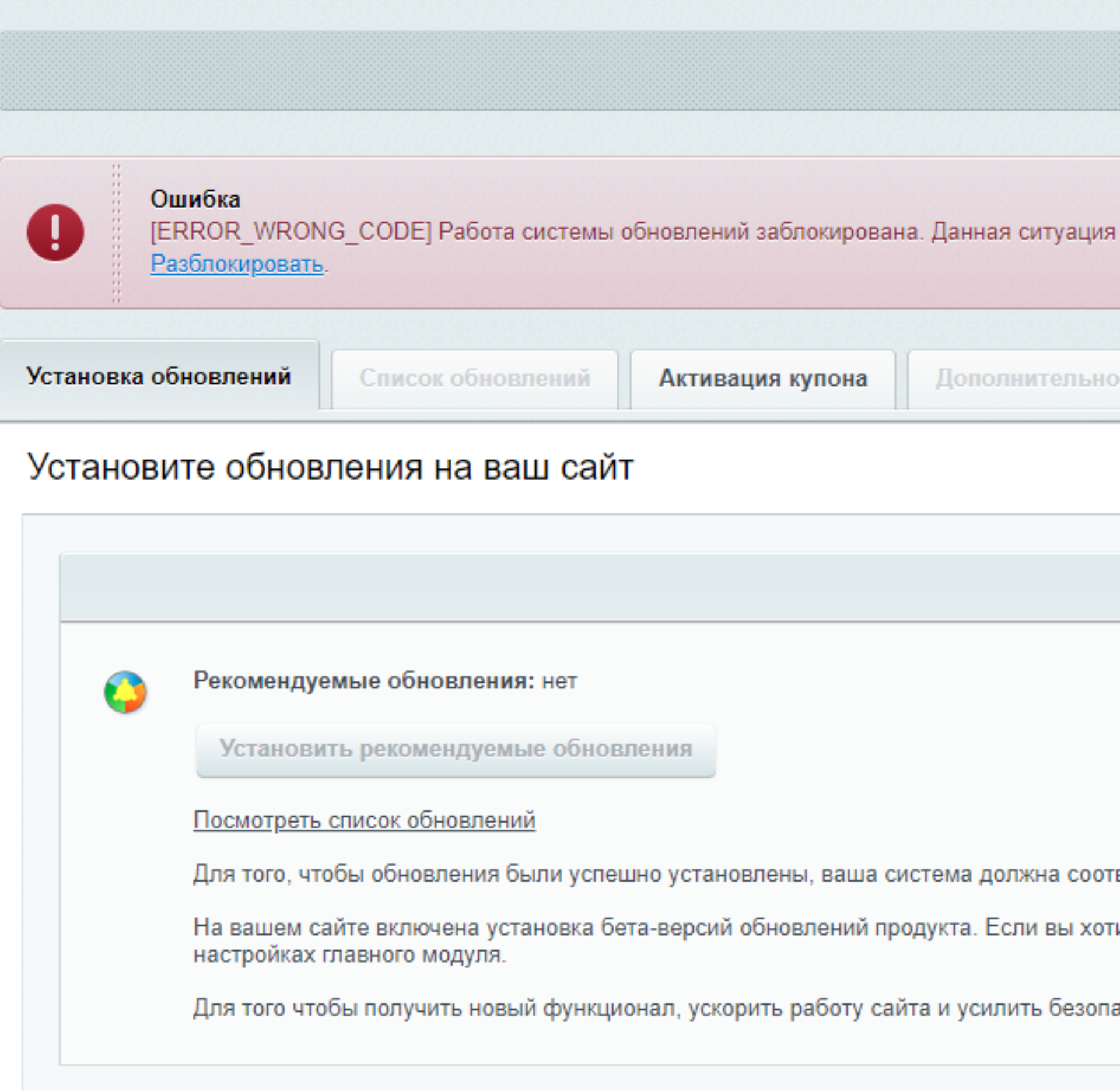The width and height of the screenshot is (1120, 1091).
Task: Select the Активация купона tab
Action: tap(763, 379)
